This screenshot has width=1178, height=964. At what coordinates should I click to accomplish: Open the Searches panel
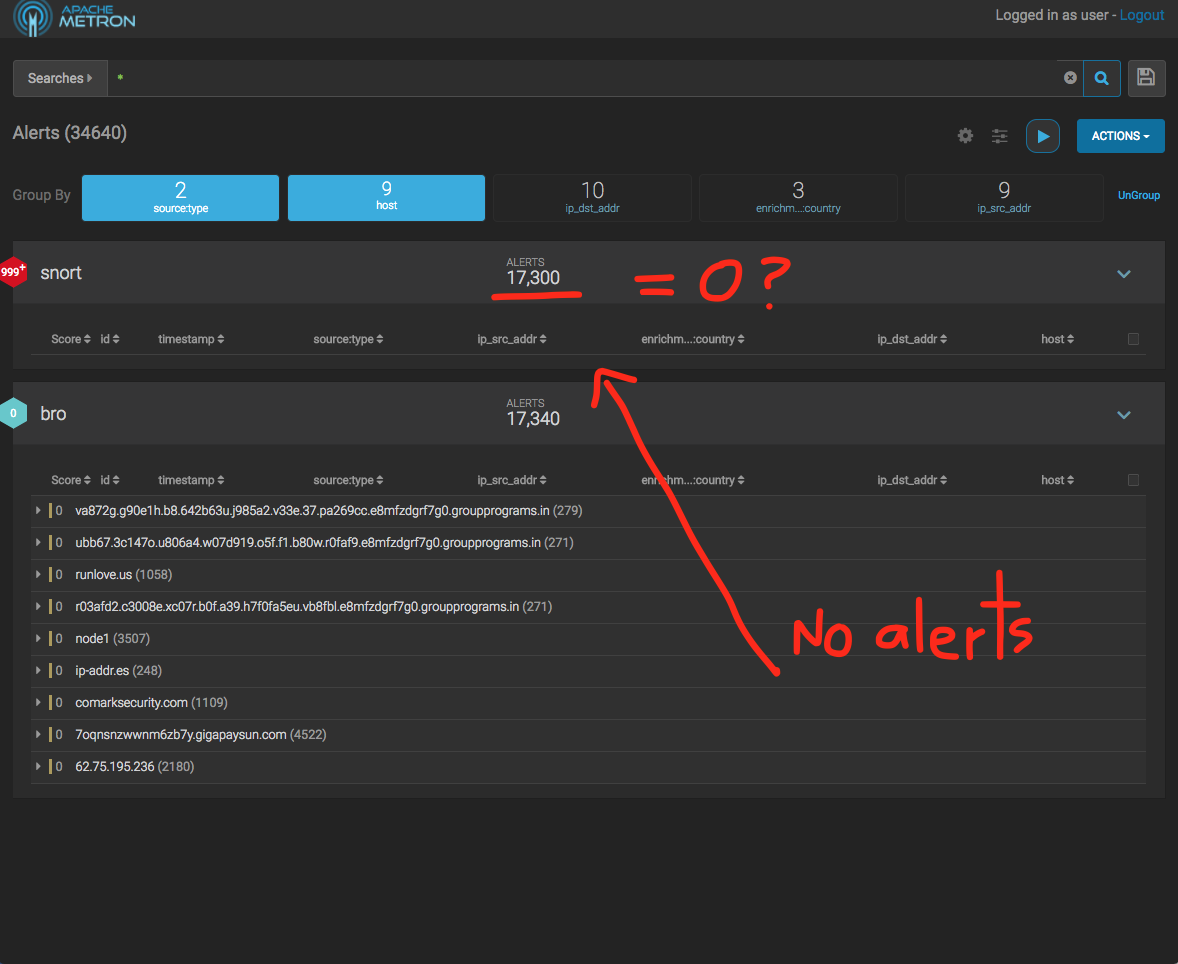point(60,78)
